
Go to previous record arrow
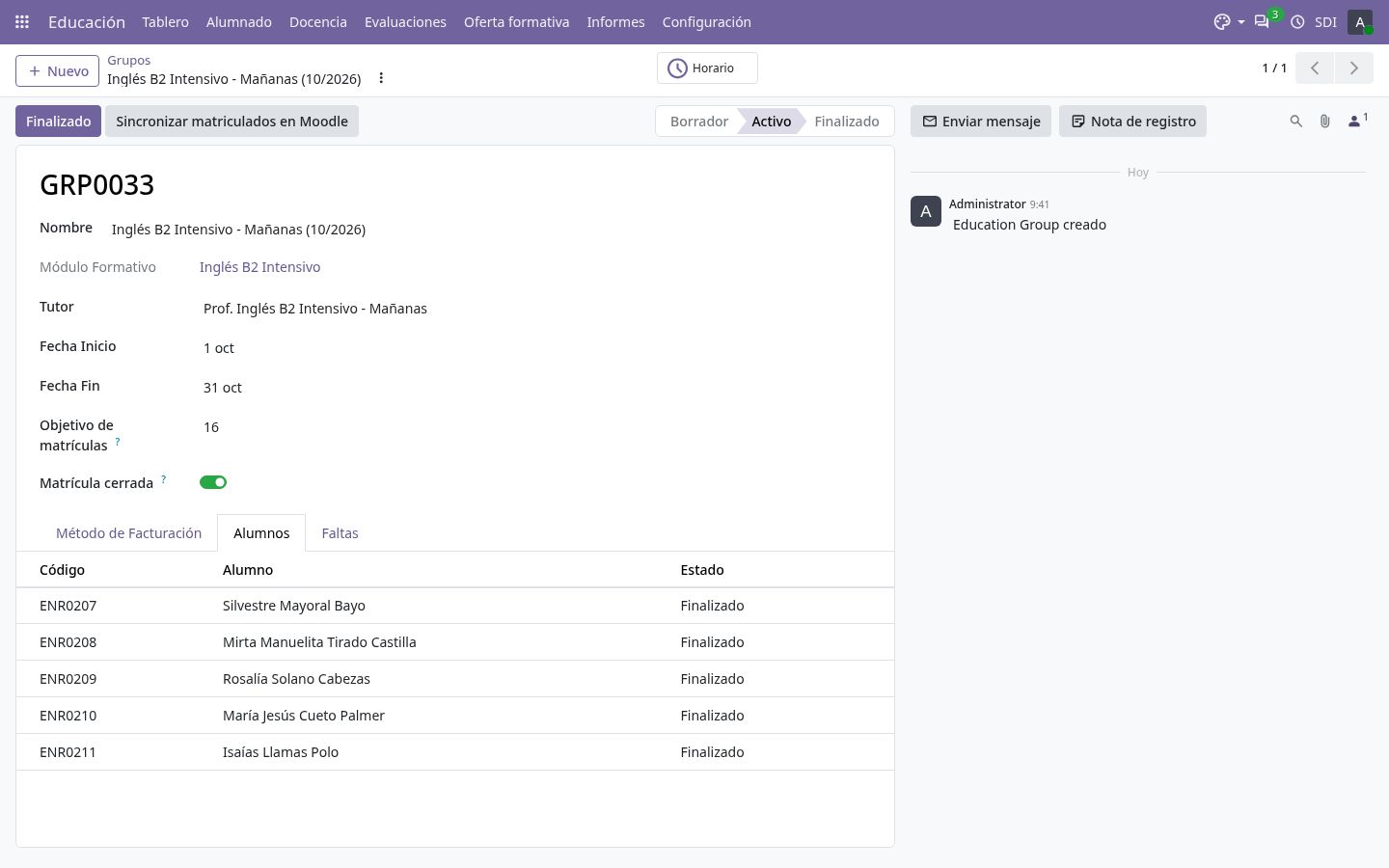1315,68
